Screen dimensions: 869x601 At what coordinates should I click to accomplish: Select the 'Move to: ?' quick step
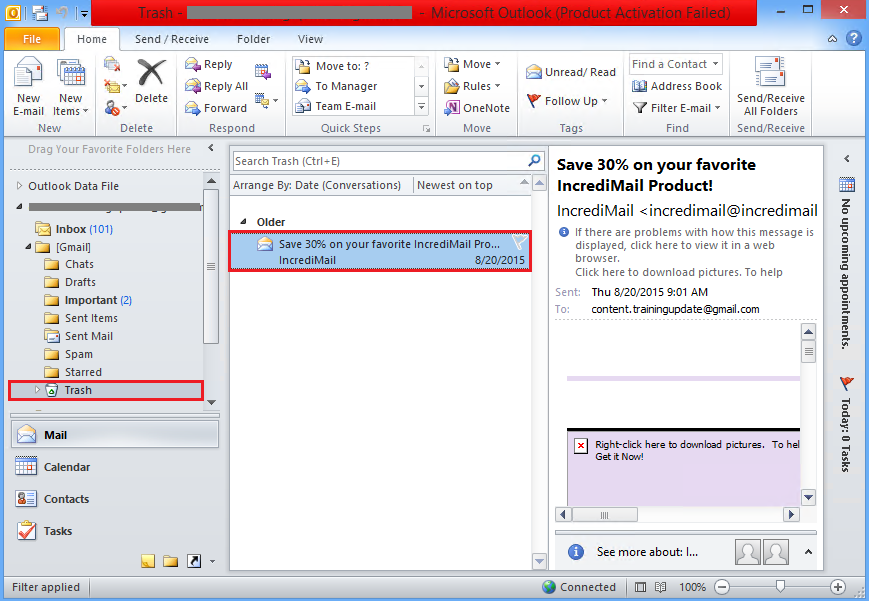354,66
